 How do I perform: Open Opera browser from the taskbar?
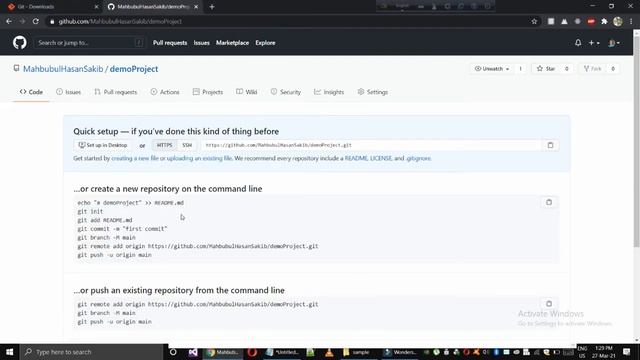tap(252, 352)
